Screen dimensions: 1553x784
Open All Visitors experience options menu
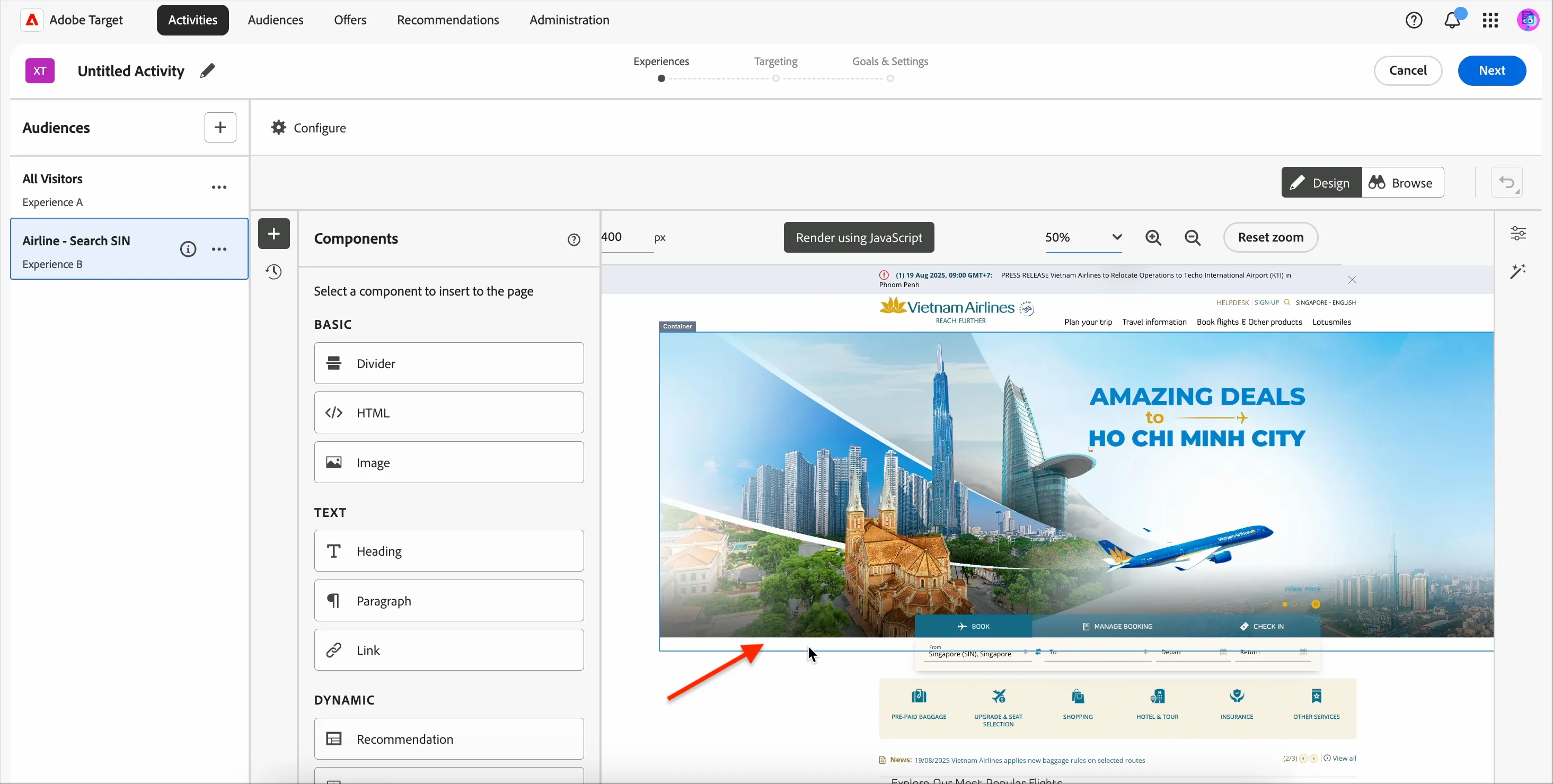pyautogui.click(x=219, y=188)
